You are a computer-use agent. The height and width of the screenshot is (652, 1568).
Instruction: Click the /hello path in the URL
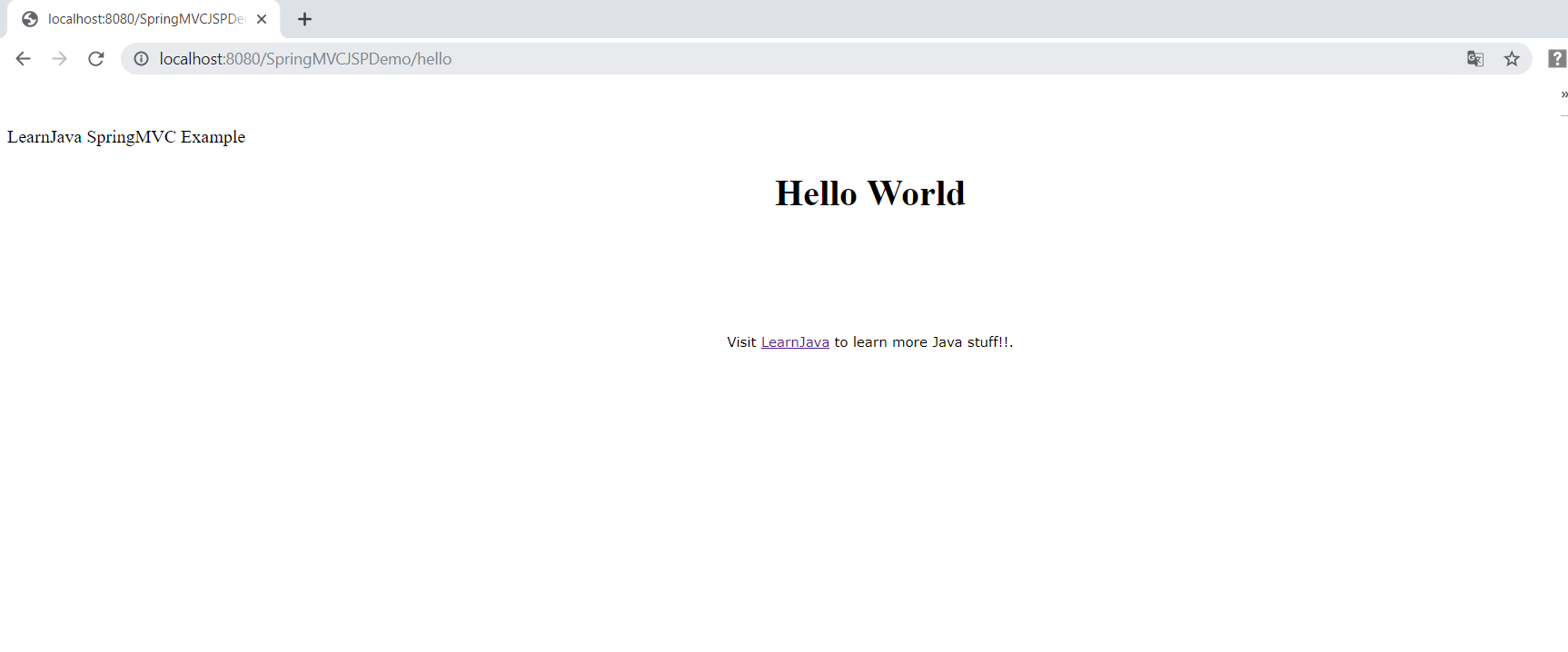pos(433,59)
